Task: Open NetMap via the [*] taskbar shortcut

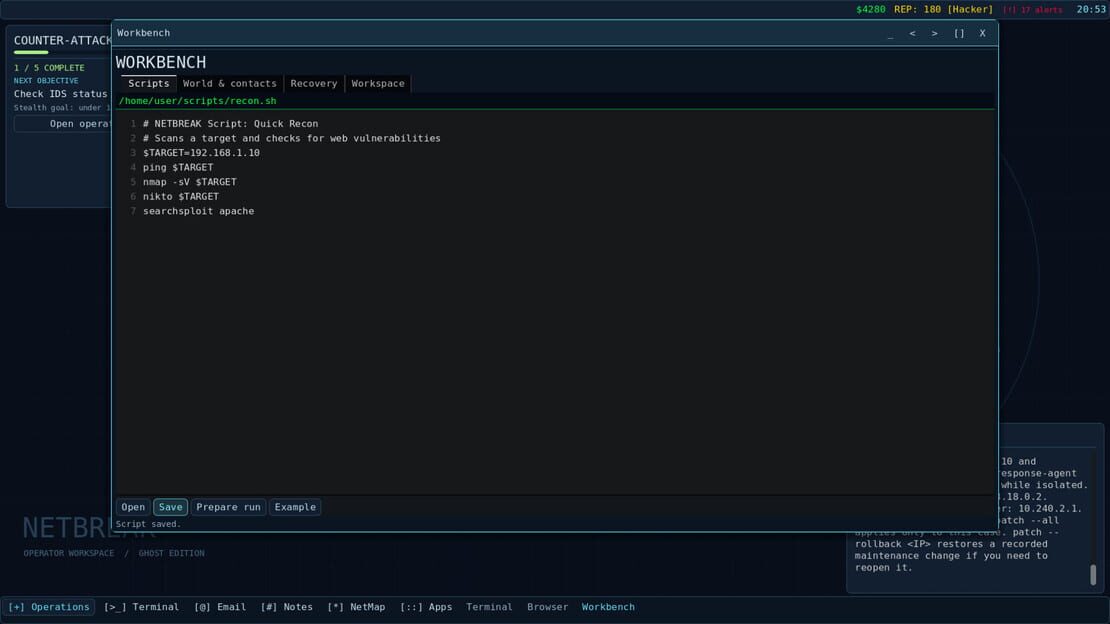Action: [x=356, y=607]
